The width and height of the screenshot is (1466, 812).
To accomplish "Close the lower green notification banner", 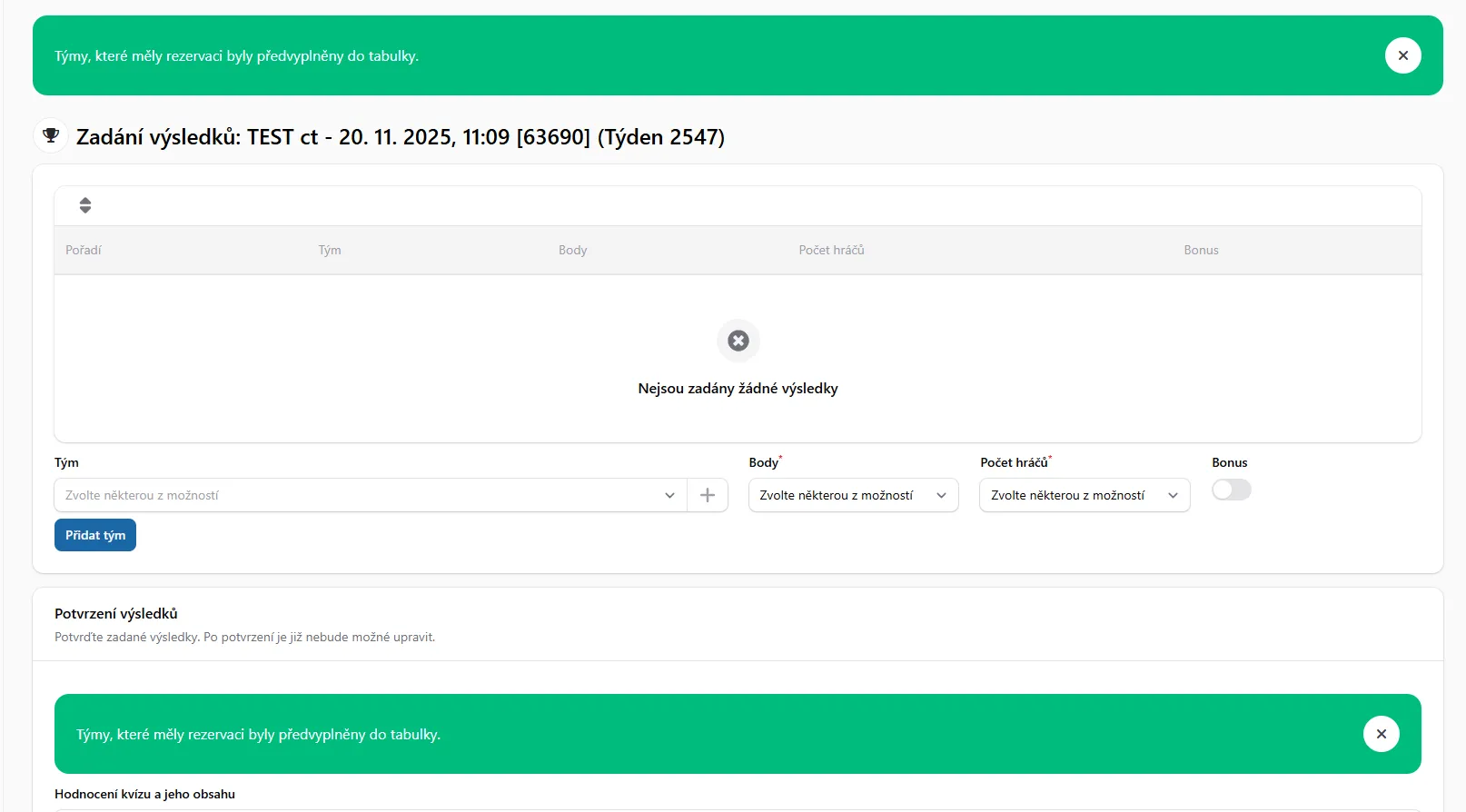I will [1381, 734].
